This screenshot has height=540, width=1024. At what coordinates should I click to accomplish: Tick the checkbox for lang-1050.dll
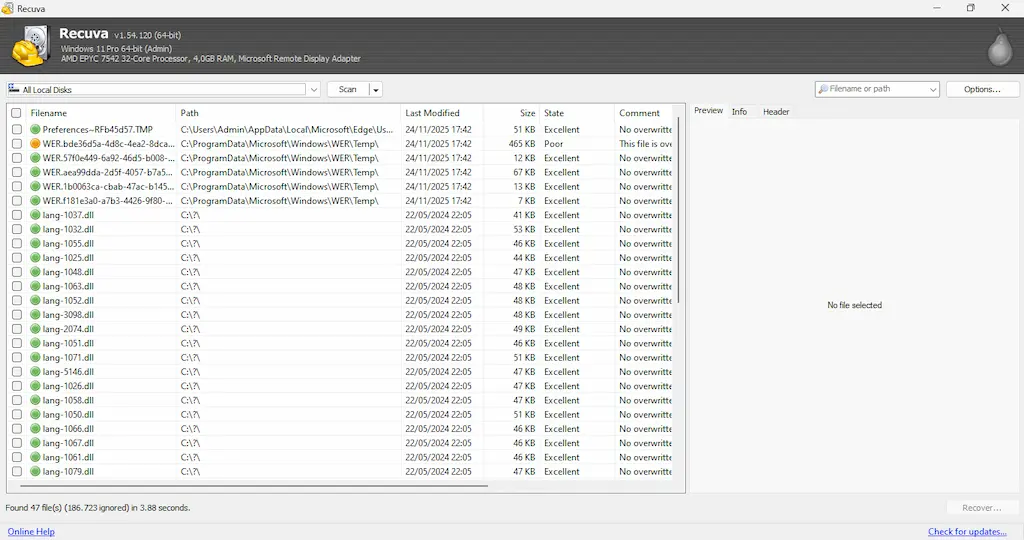(x=17, y=415)
